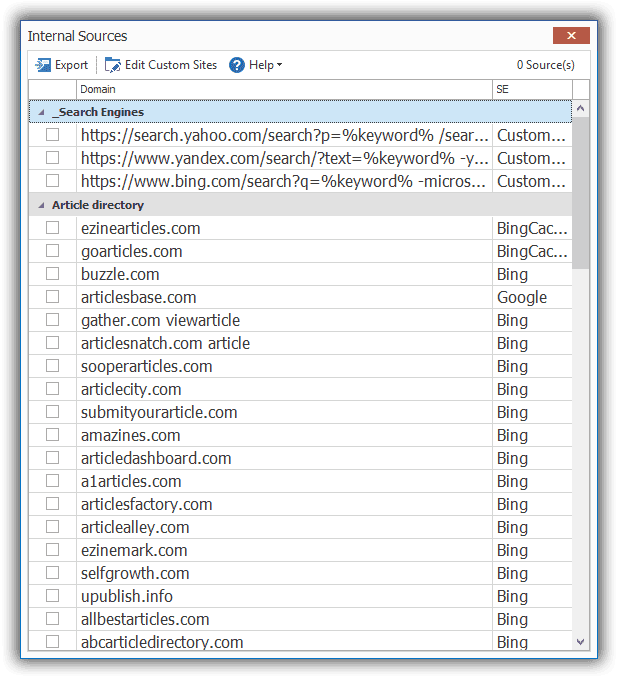Sort by the Domain column header

pyautogui.click(x=284, y=89)
